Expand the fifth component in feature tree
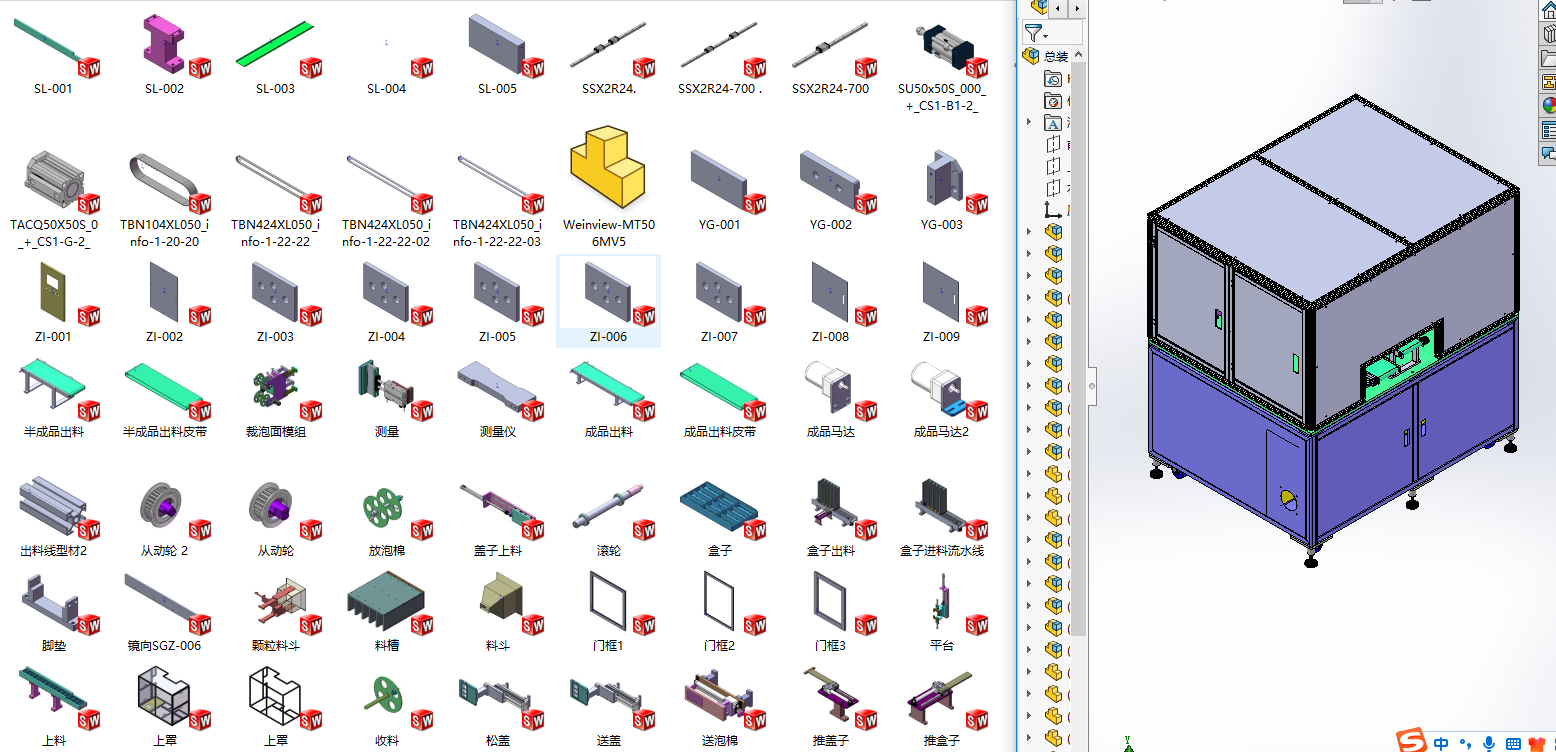1556x752 pixels. (x=1029, y=320)
